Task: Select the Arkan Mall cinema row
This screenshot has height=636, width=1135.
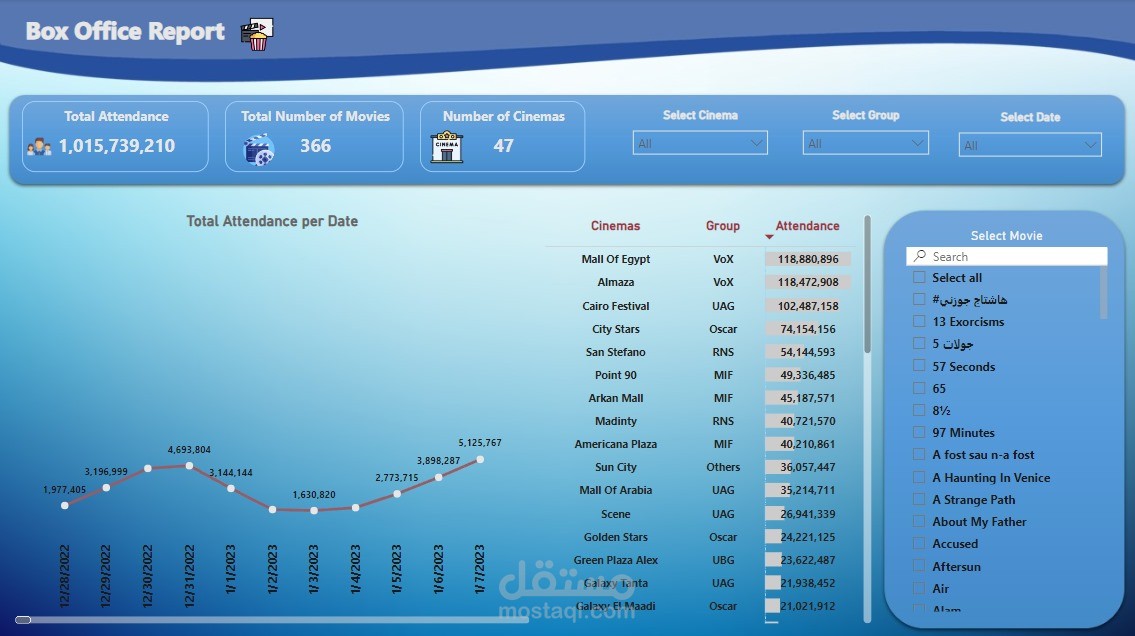Action: click(x=699, y=399)
